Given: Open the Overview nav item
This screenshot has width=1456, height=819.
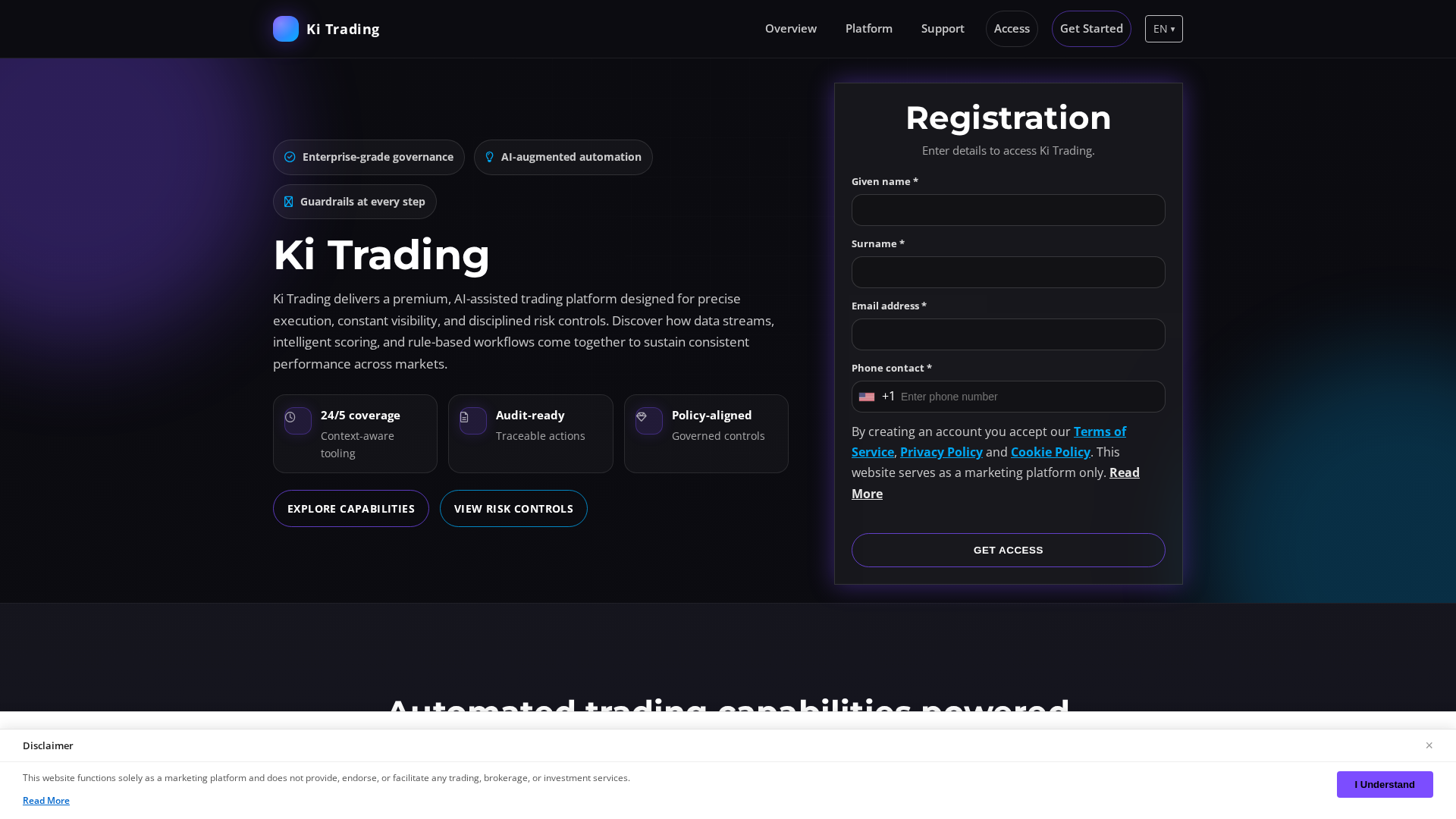Looking at the screenshot, I should tap(791, 29).
